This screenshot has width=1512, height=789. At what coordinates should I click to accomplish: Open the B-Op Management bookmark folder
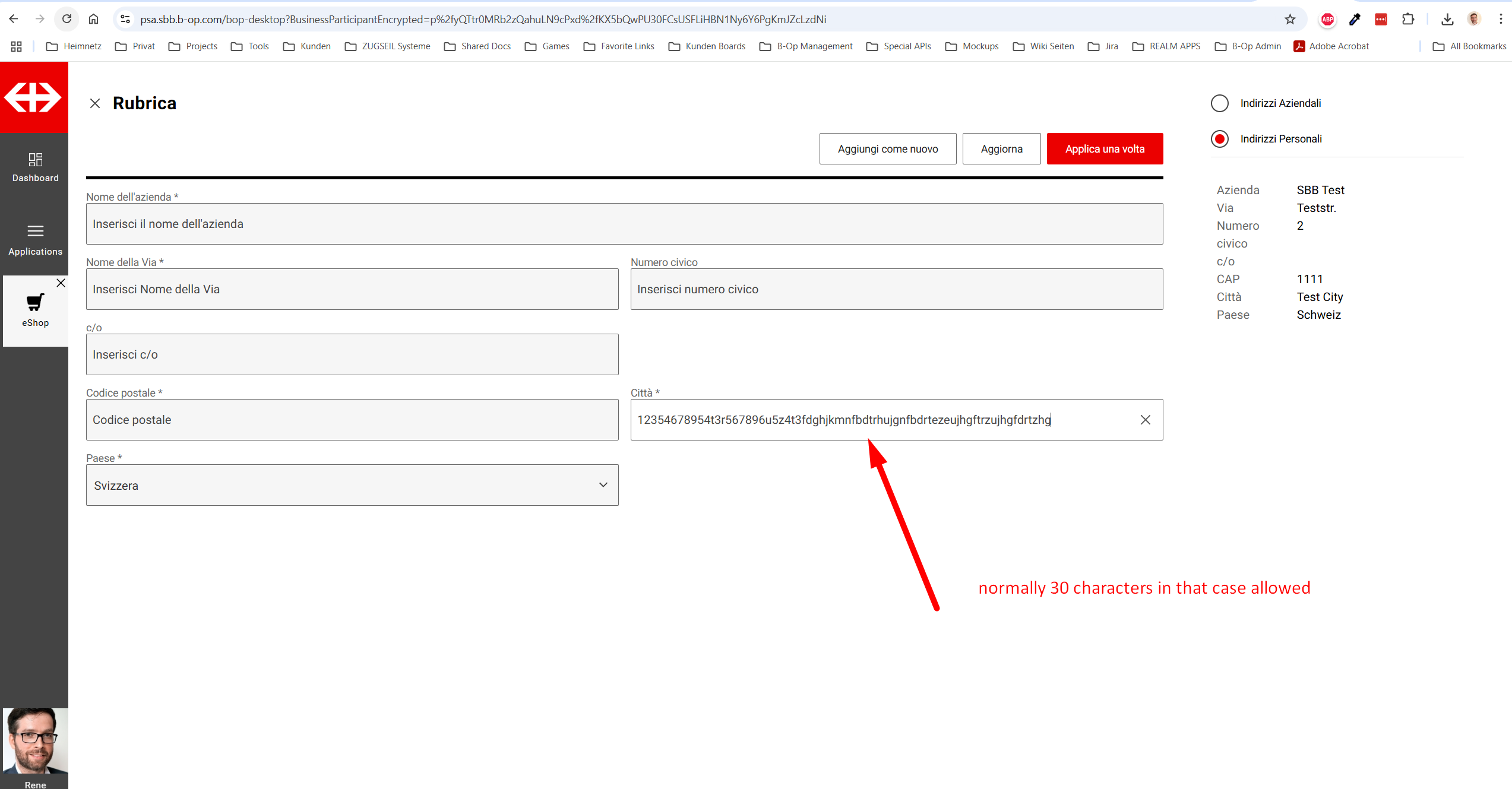click(806, 46)
